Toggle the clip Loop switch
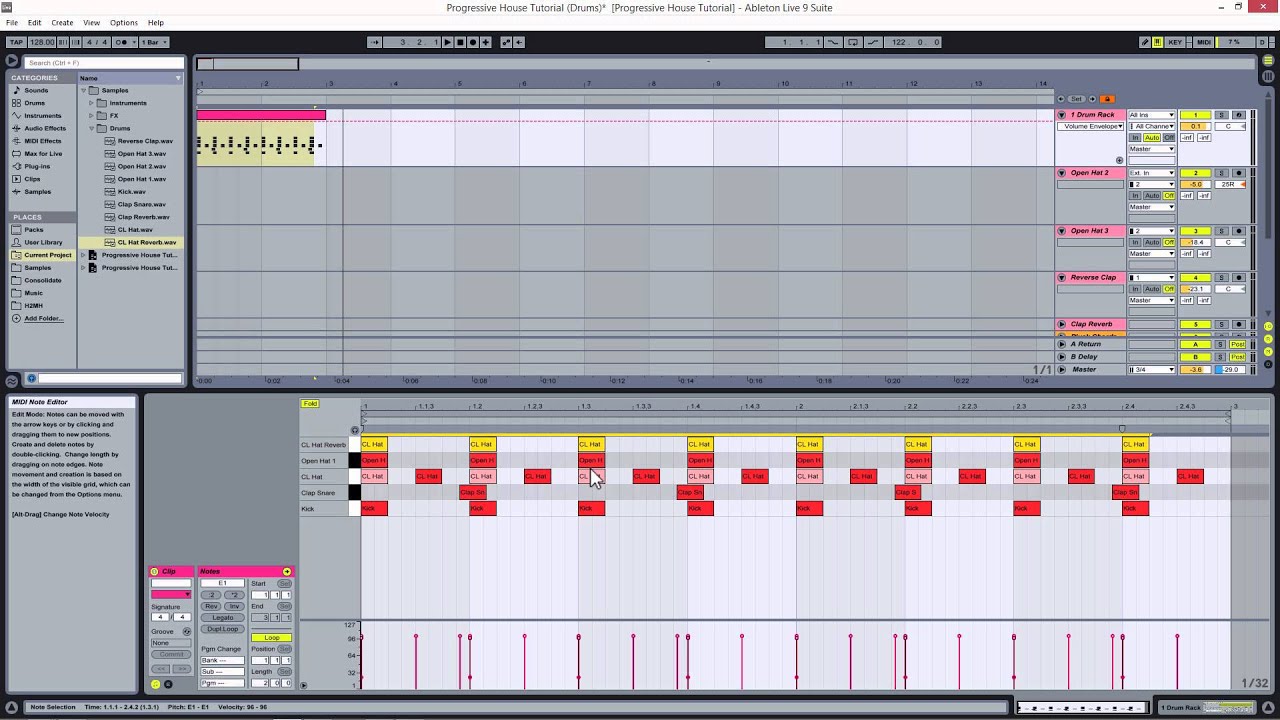Viewport: 1280px width, 720px height. 271,637
